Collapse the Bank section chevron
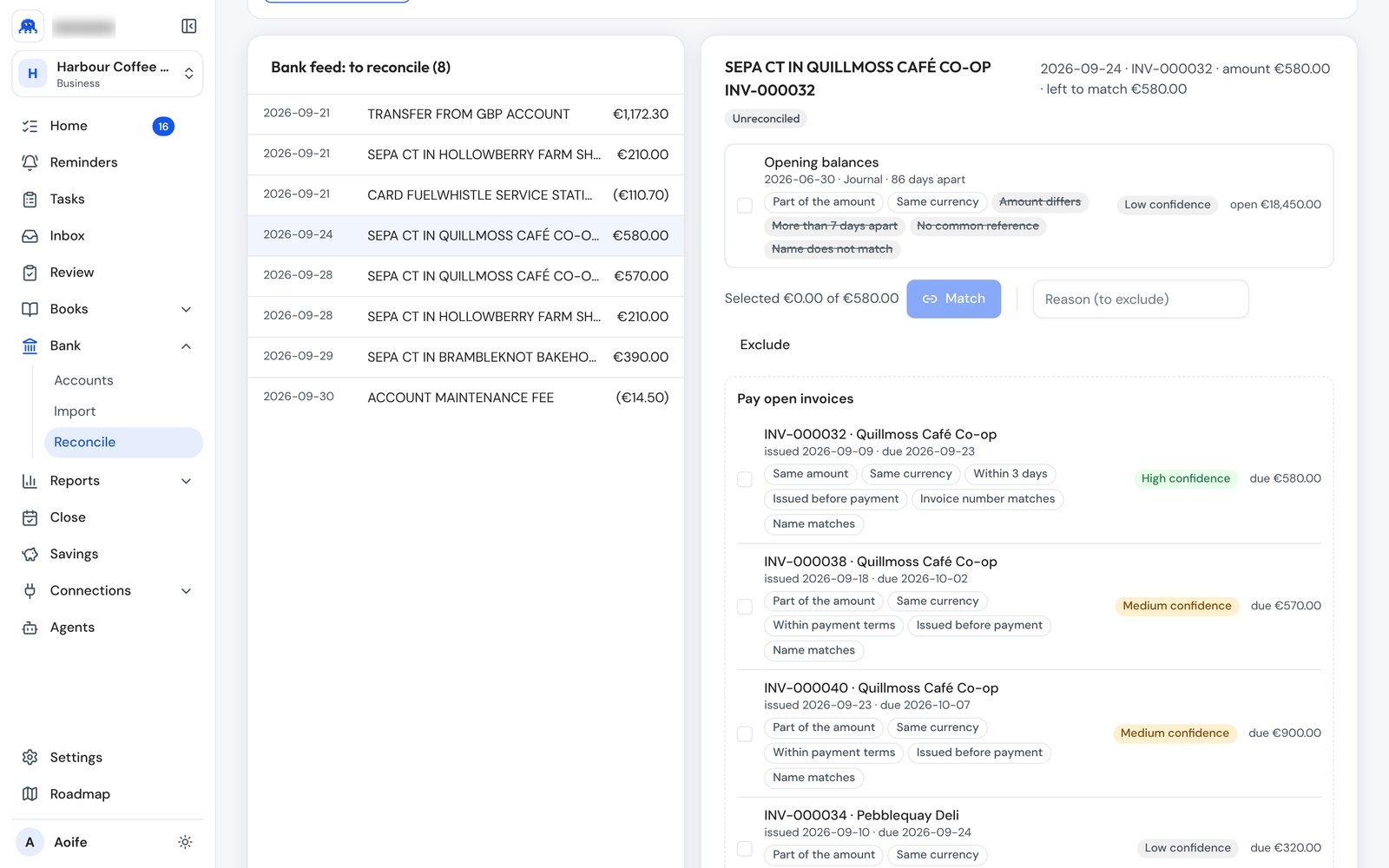 click(186, 345)
